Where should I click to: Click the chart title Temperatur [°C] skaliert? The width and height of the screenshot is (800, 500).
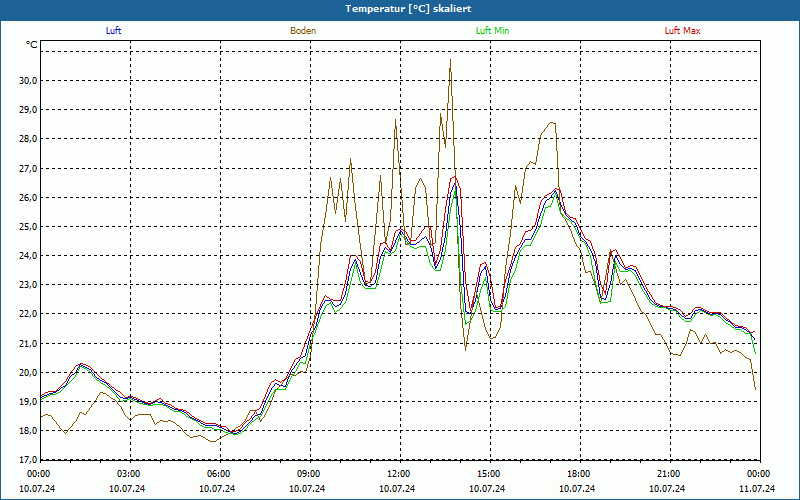[x=408, y=9]
